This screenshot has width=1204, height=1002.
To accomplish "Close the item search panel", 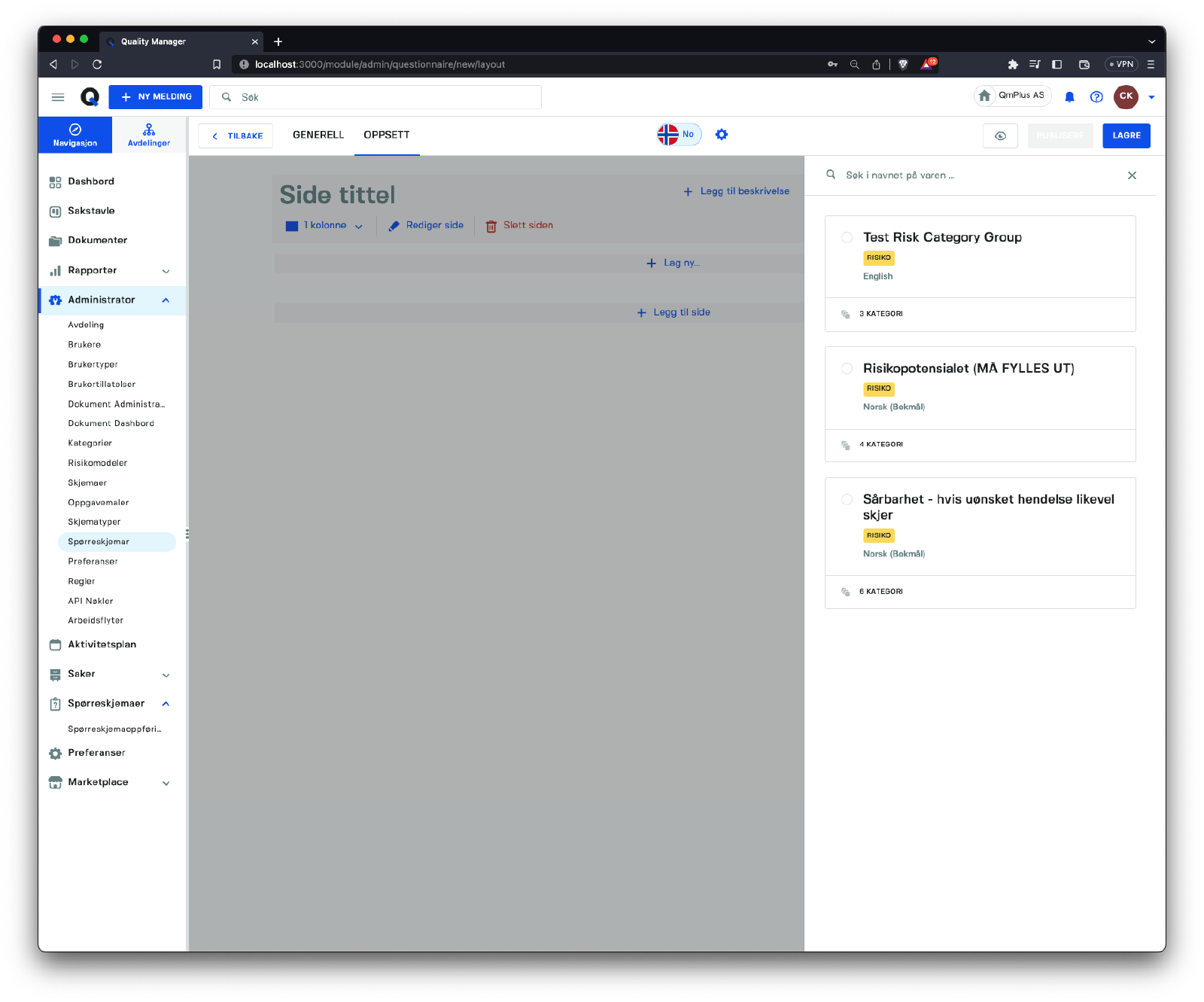I will (x=1132, y=175).
